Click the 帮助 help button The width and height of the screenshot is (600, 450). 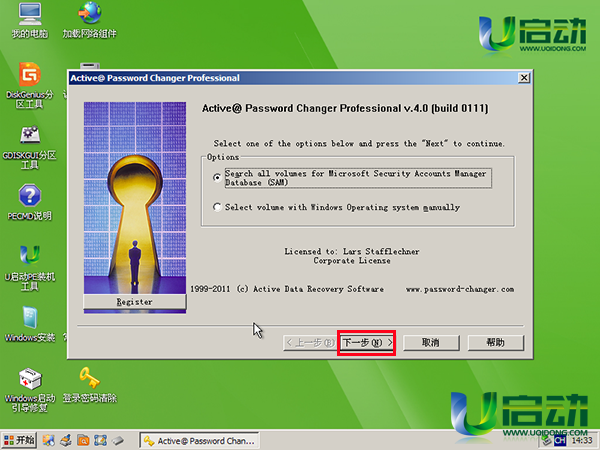coord(496,342)
